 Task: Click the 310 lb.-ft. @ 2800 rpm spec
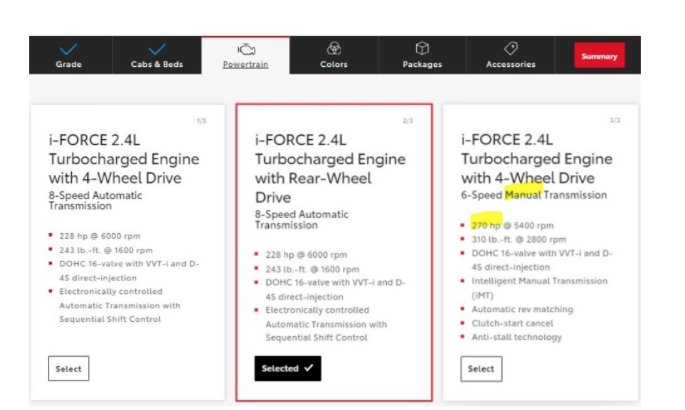pos(519,240)
